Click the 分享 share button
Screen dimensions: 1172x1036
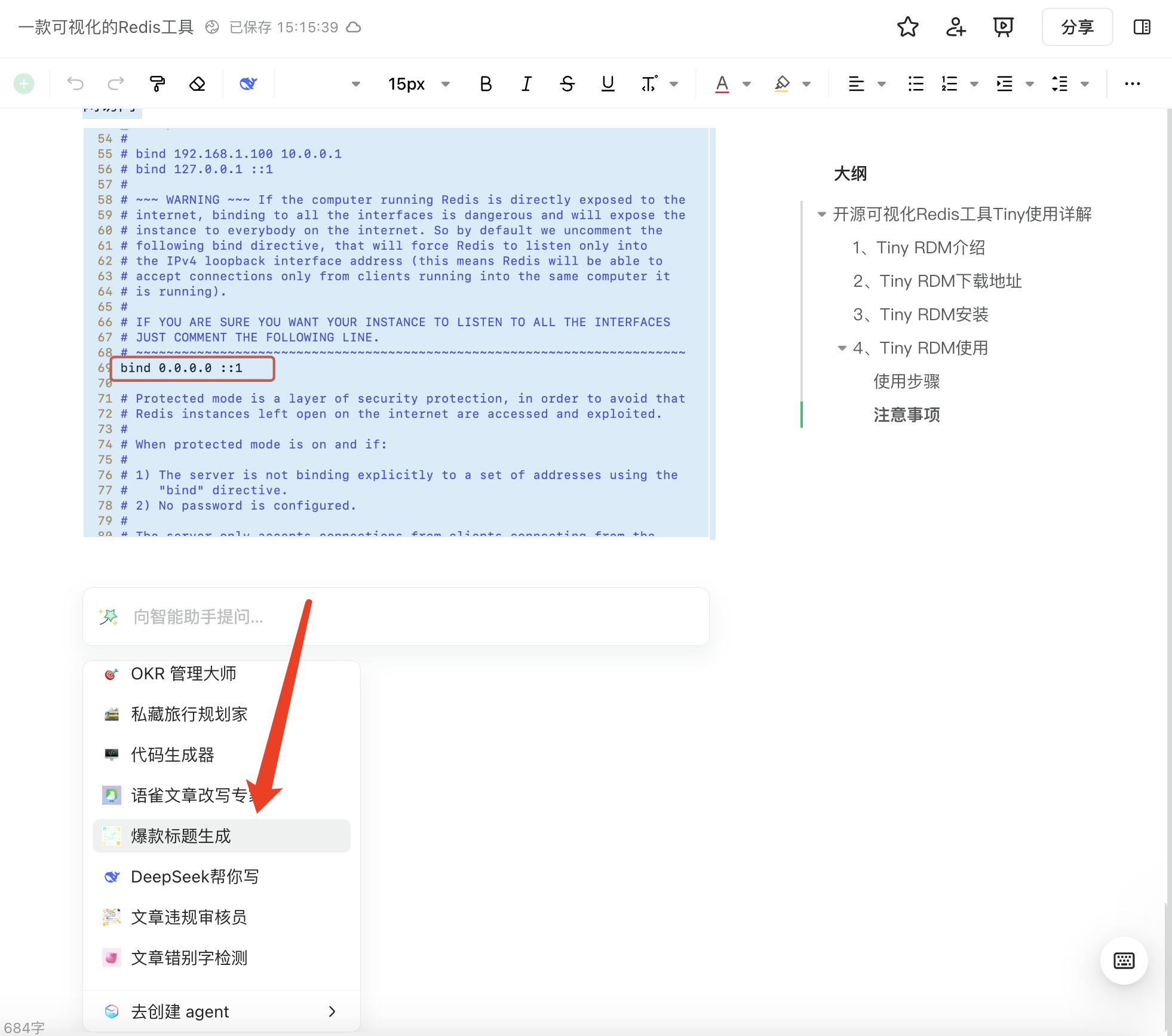tap(1077, 27)
